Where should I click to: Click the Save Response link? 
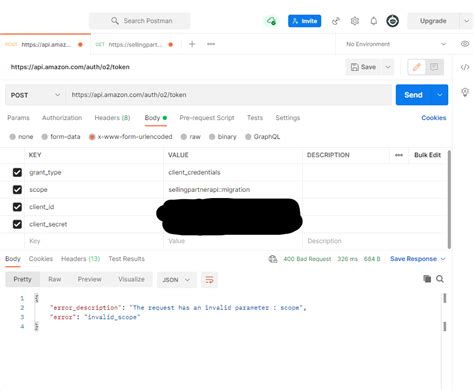pos(413,259)
